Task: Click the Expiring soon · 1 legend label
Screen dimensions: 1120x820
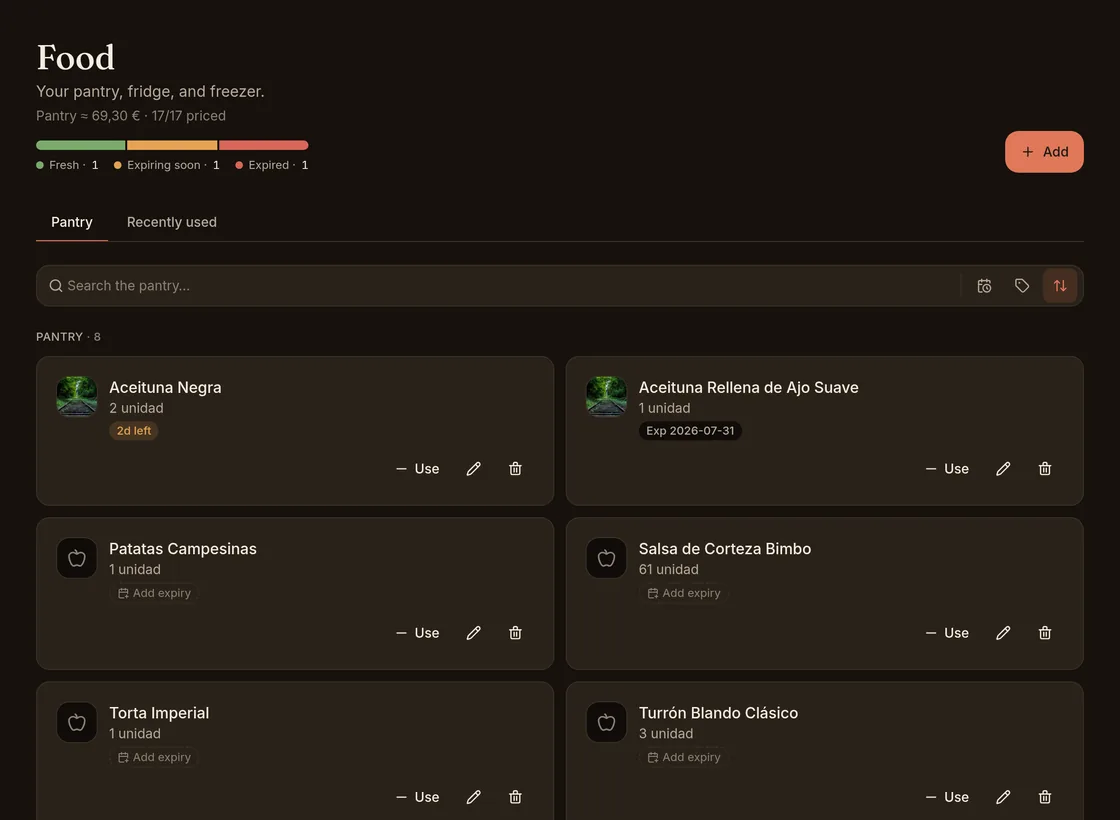Action: [x=166, y=165]
